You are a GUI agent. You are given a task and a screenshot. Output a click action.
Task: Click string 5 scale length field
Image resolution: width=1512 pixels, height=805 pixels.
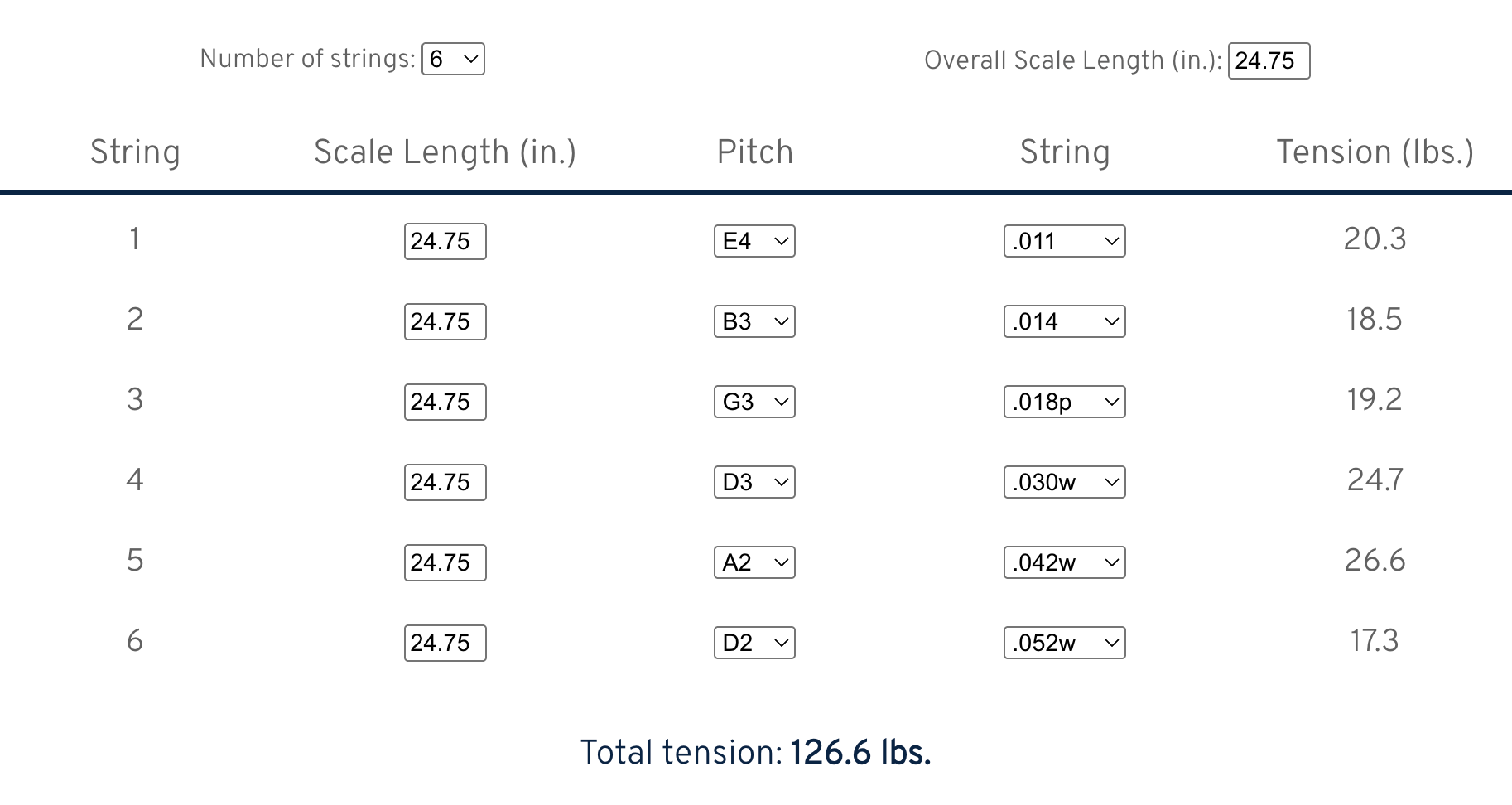(445, 563)
